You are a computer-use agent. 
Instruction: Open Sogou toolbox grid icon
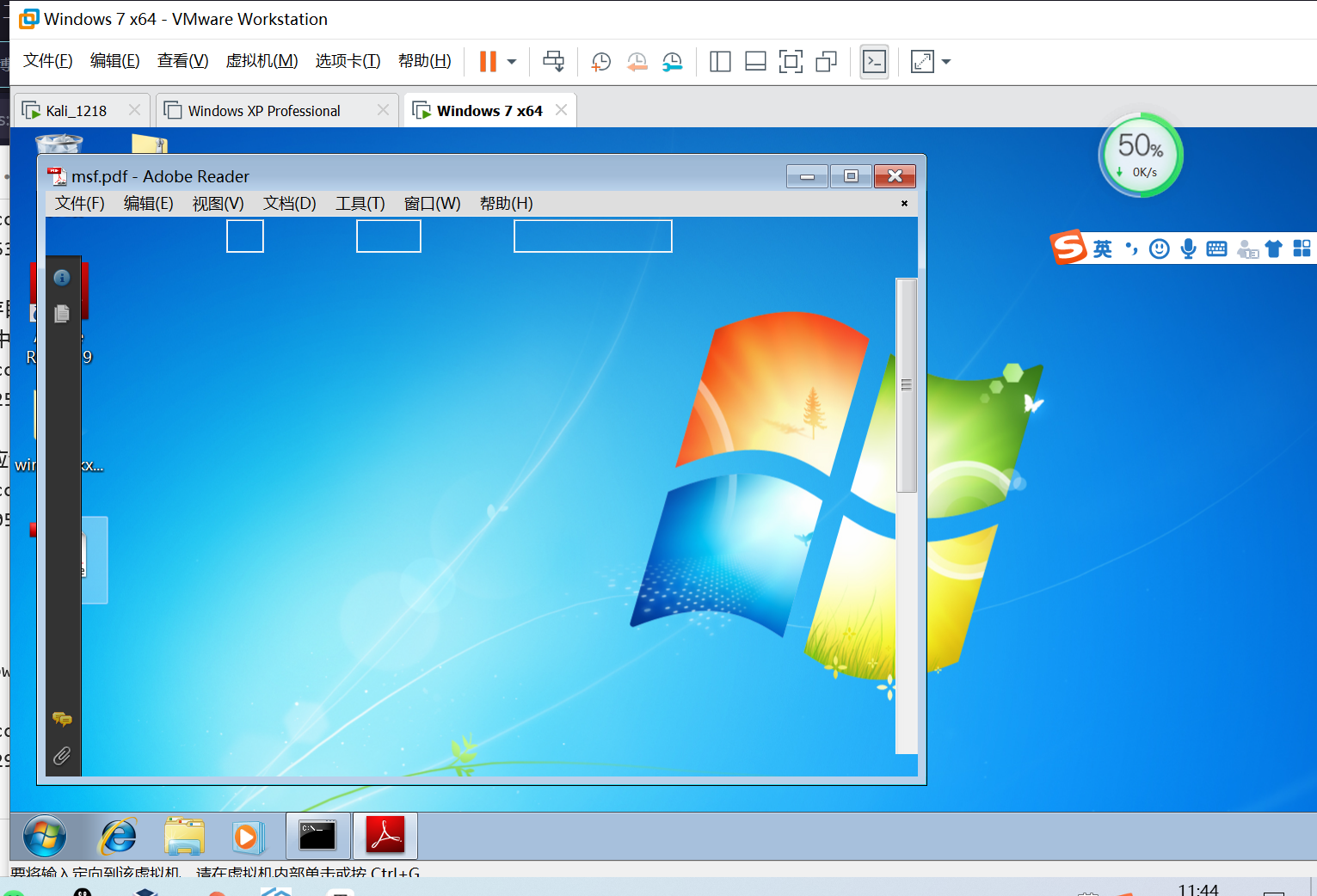[x=1302, y=249]
